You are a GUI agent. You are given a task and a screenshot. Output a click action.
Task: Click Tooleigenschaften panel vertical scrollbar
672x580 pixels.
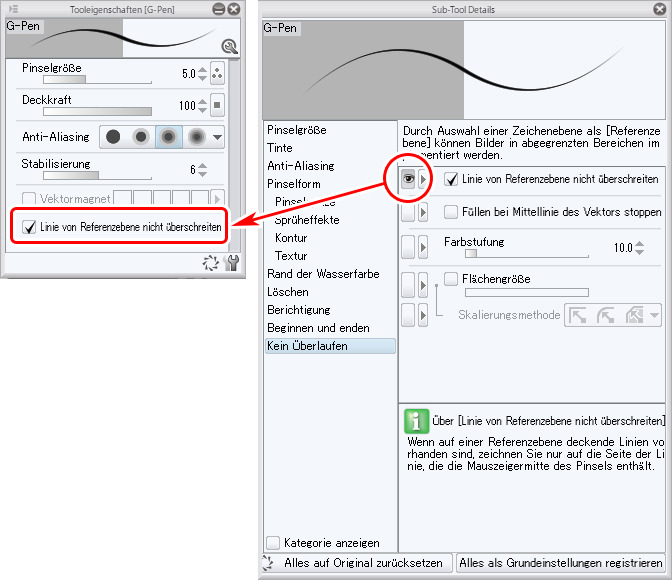[x=234, y=154]
